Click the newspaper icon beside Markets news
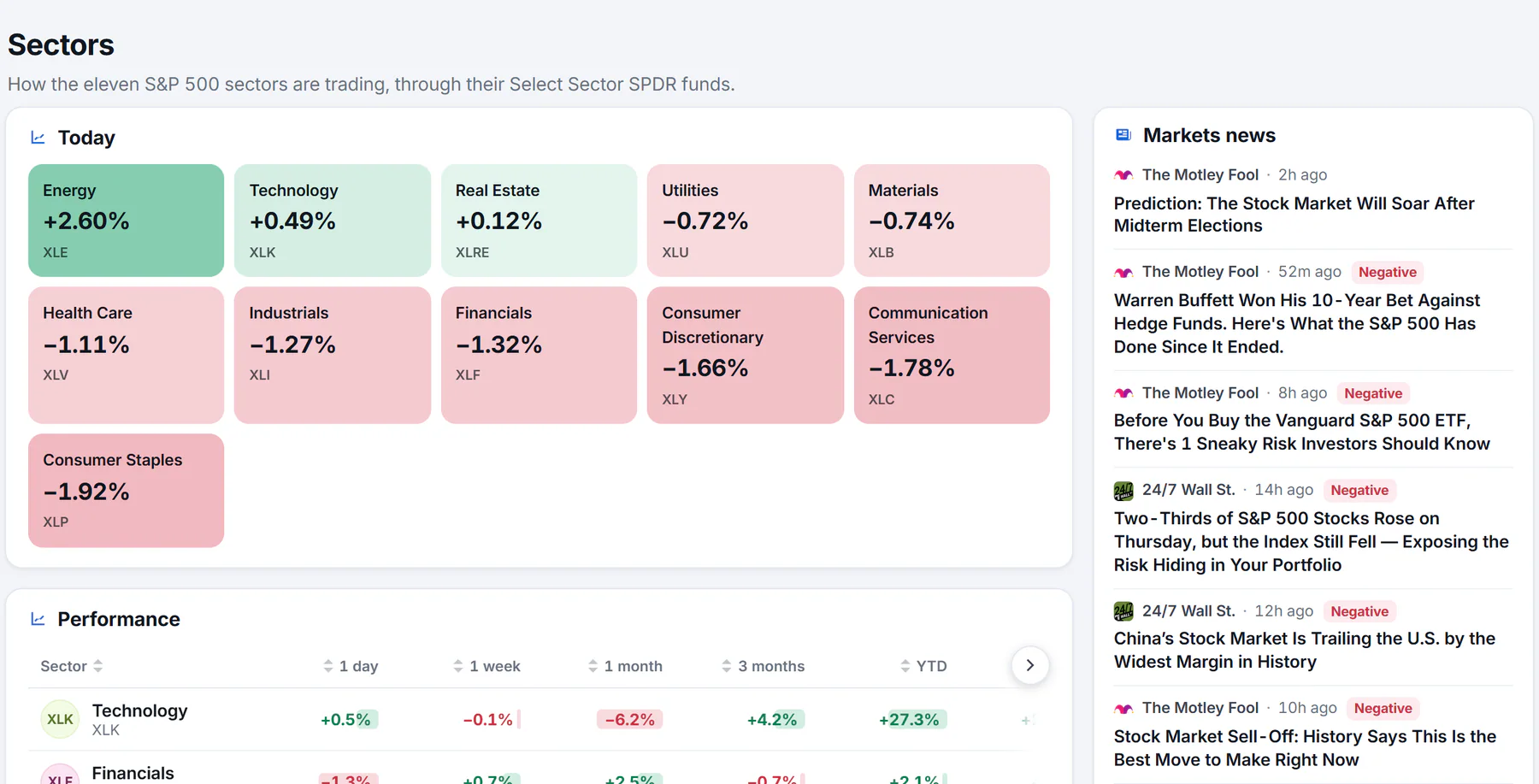 [1123, 135]
